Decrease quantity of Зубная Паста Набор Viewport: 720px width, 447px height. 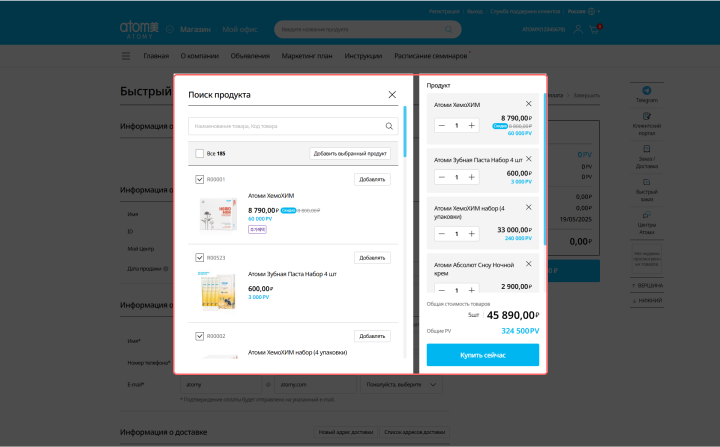click(x=442, y=177)
